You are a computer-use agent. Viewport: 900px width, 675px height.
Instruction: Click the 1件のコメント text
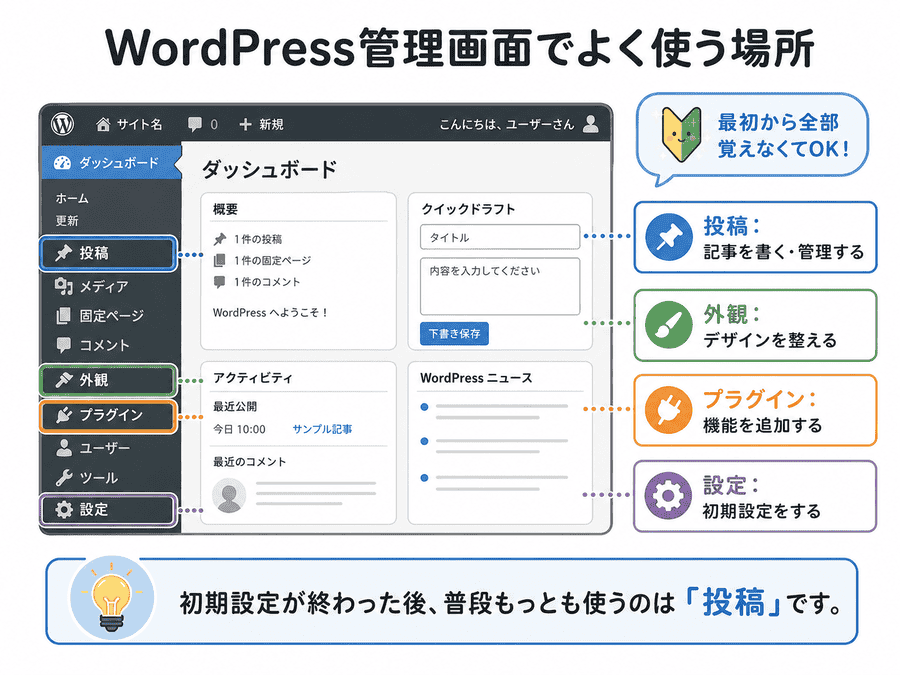(x=267, y=282)
